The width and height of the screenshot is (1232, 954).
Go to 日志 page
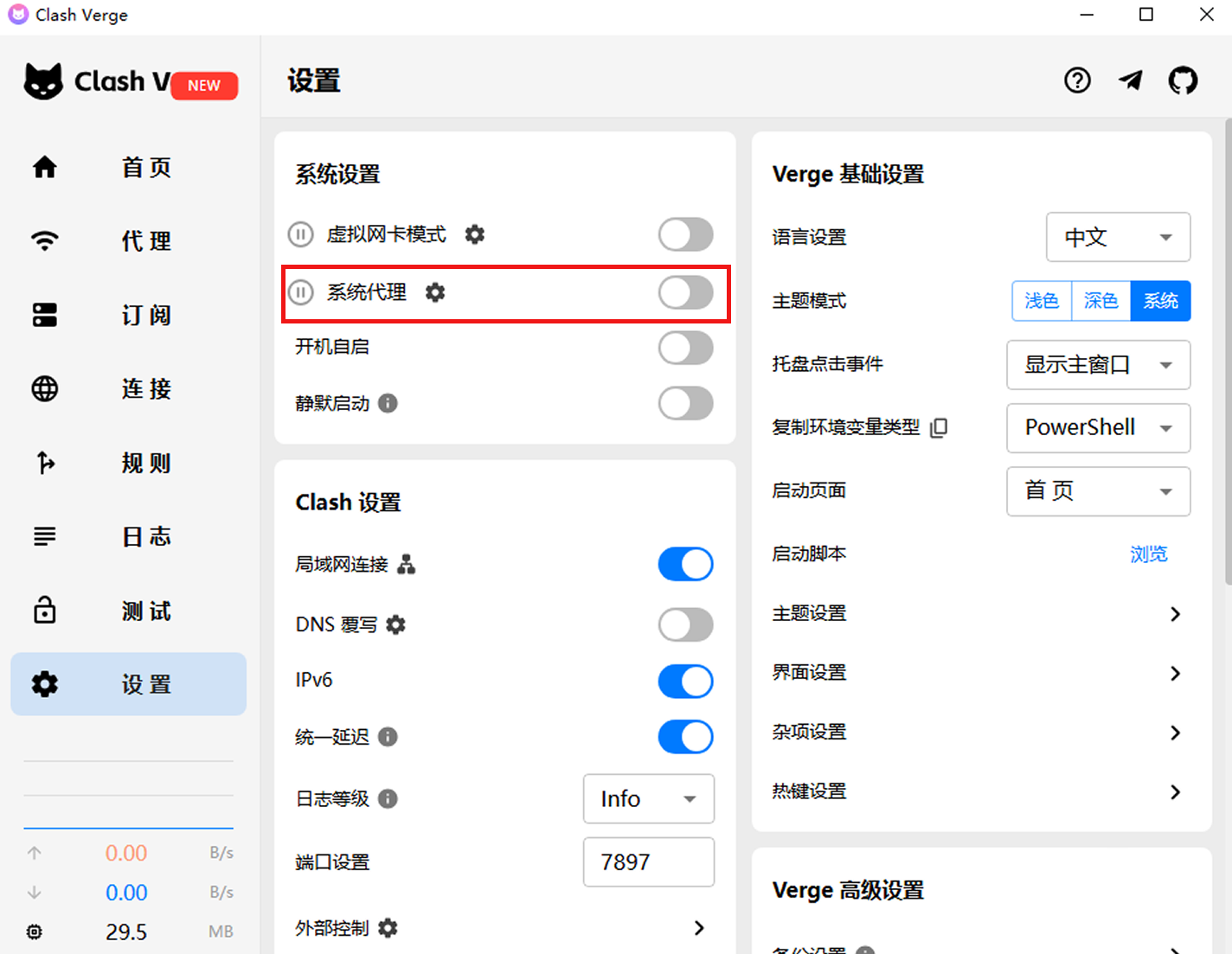point(128,536)
